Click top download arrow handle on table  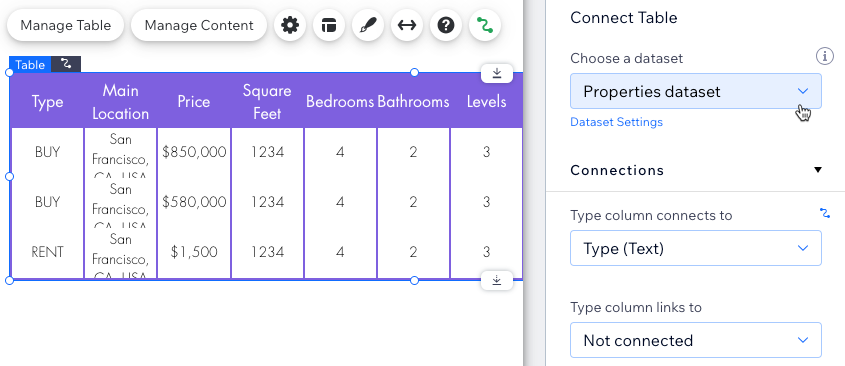[x=497, y=73]
